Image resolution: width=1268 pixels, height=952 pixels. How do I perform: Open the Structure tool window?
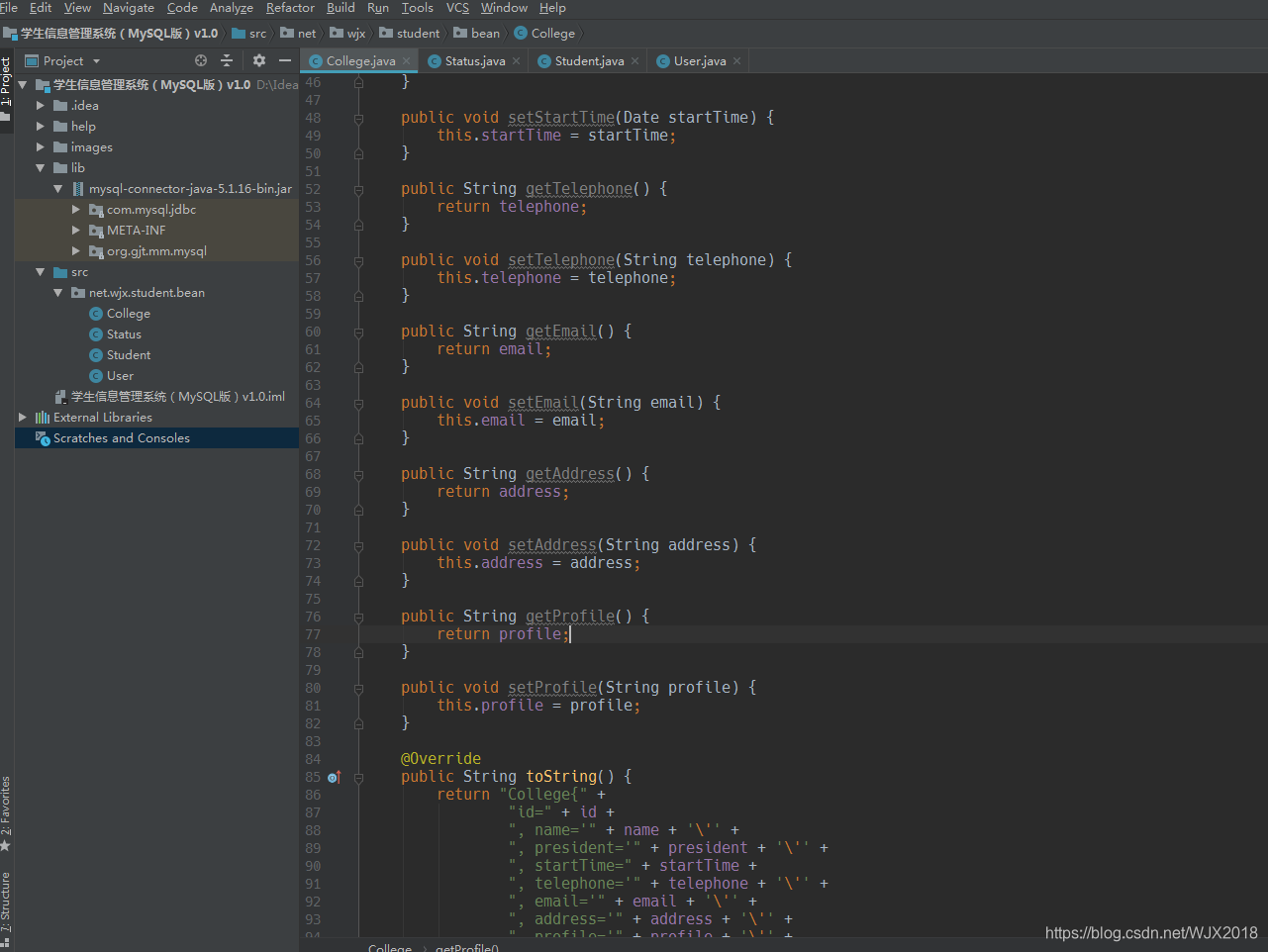coord(6,908)
